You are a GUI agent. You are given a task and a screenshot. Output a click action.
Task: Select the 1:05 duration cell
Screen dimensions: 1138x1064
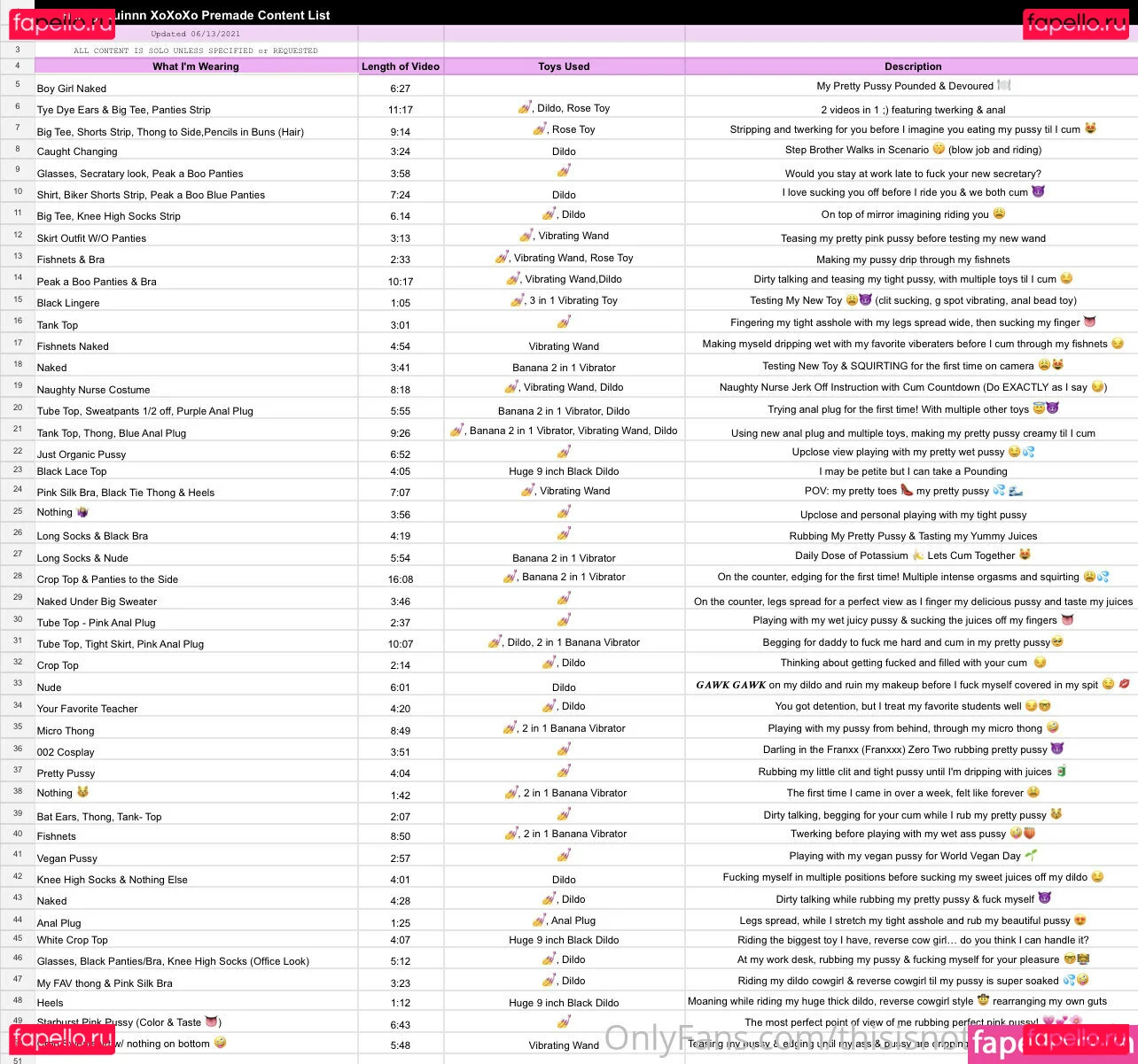point(401,303)
